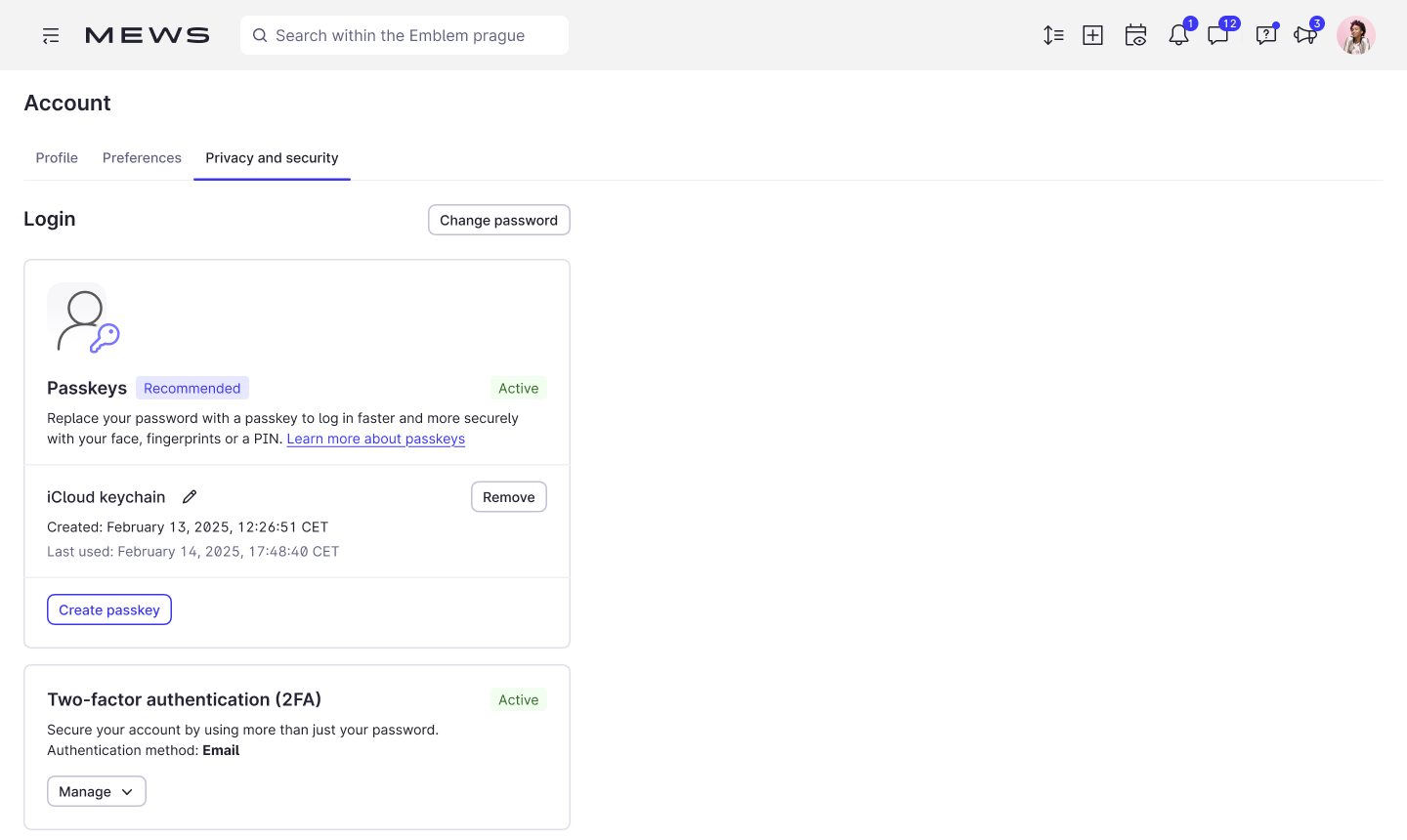Open notifications via the bell icon

pos(1178,34)
